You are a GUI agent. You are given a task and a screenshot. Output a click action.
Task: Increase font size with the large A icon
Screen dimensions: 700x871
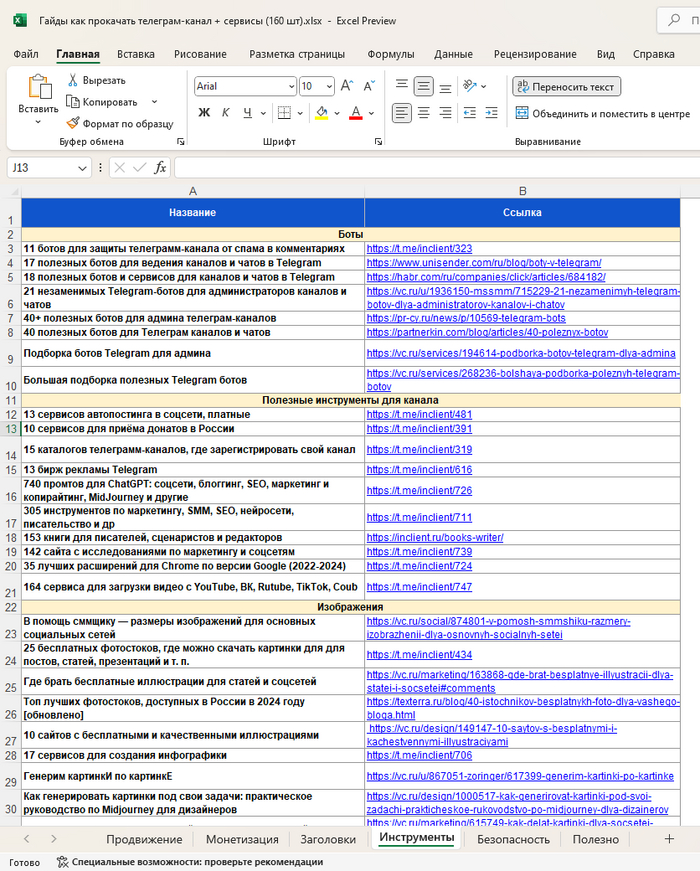coord(347,86)
